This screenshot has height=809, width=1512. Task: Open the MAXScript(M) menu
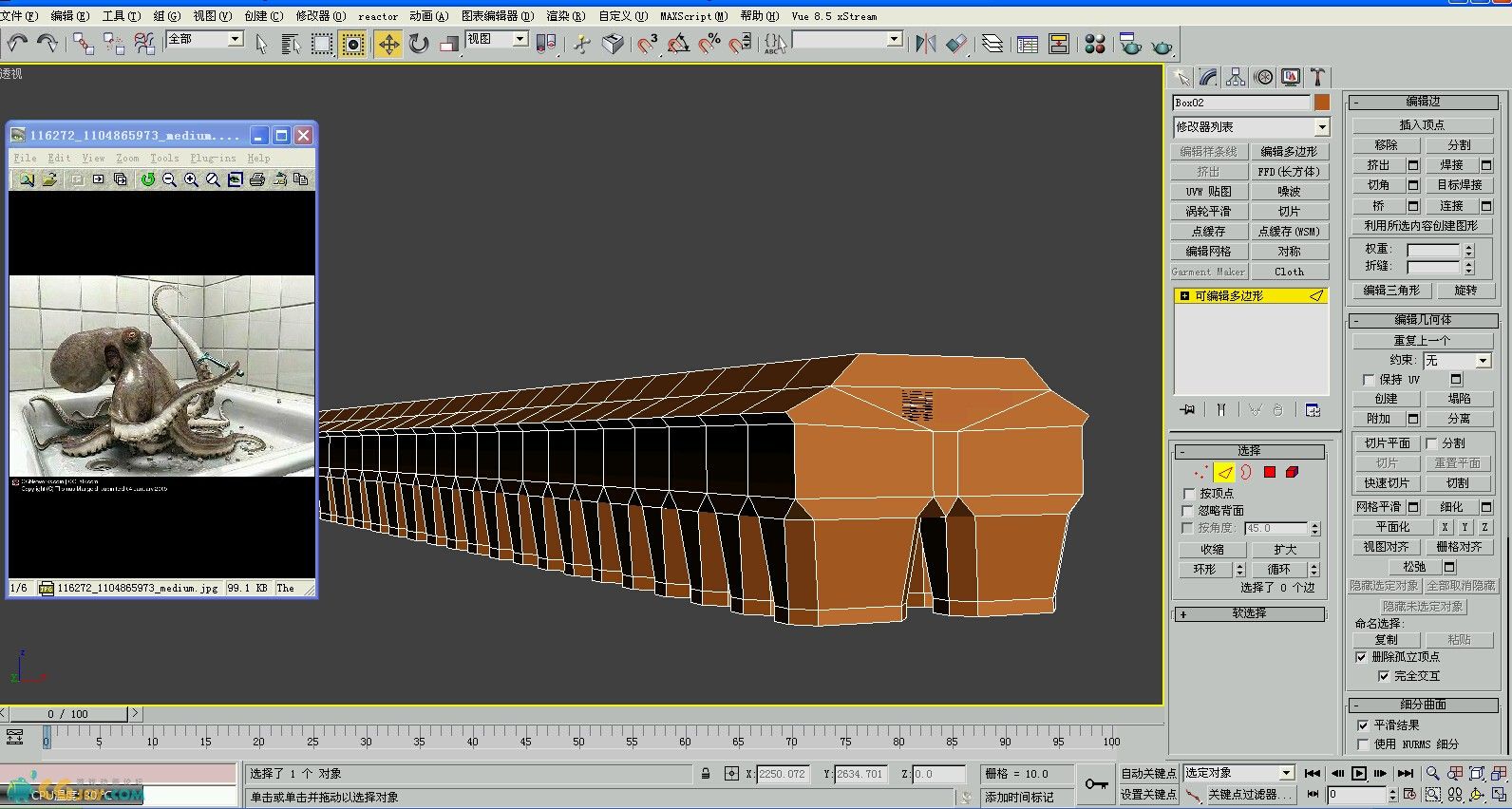tap(693, 16)
